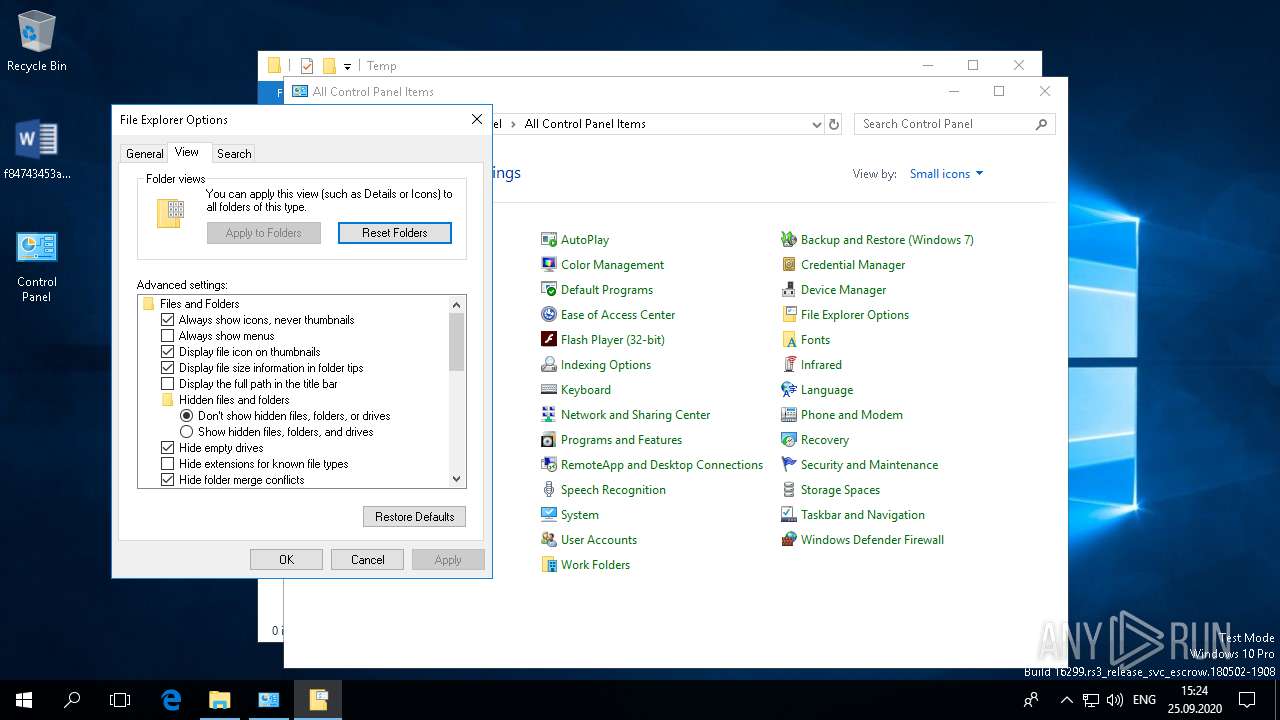Toggle Display file icon on thumbnails

tap(168, 352)
